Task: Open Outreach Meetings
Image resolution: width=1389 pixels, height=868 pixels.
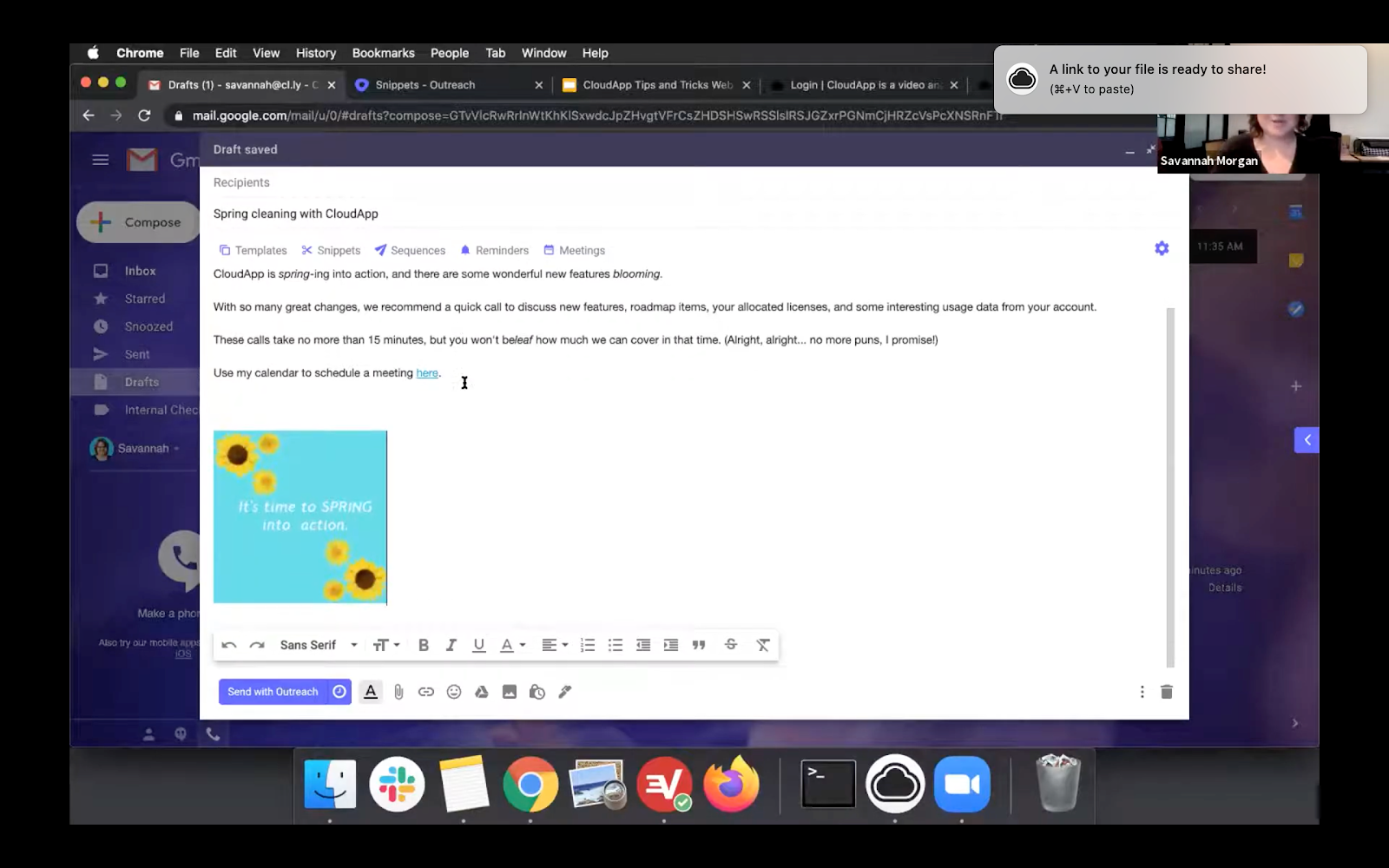Action: coord(574,250)
